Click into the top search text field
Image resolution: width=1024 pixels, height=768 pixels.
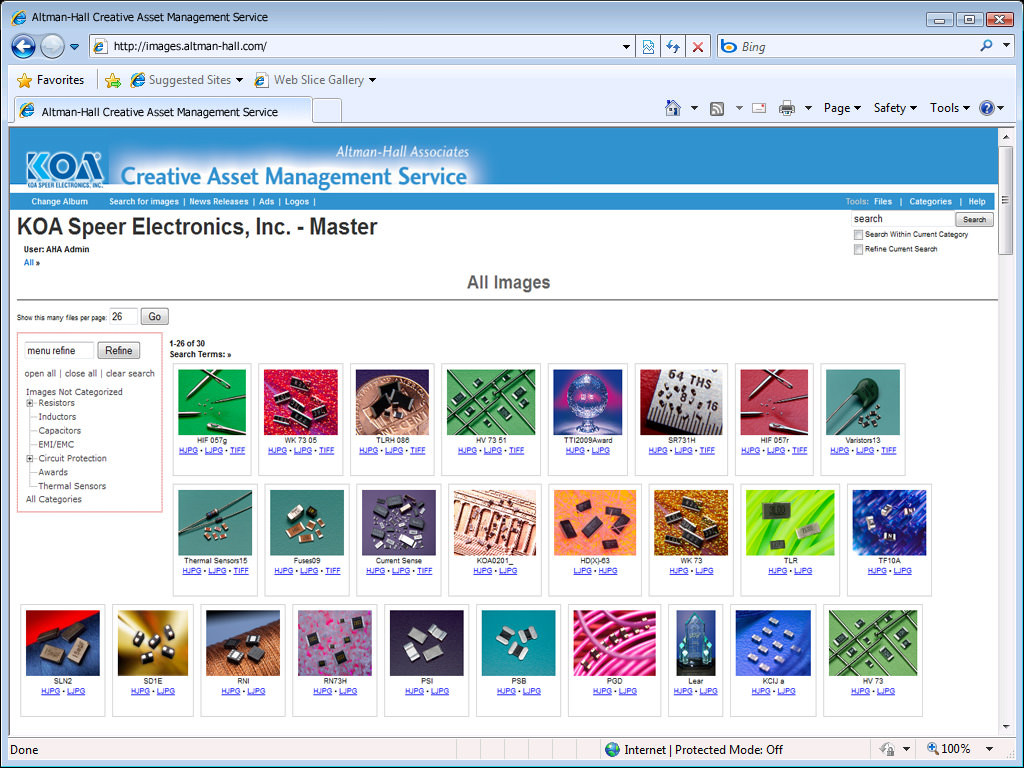[x=903, y=219]
